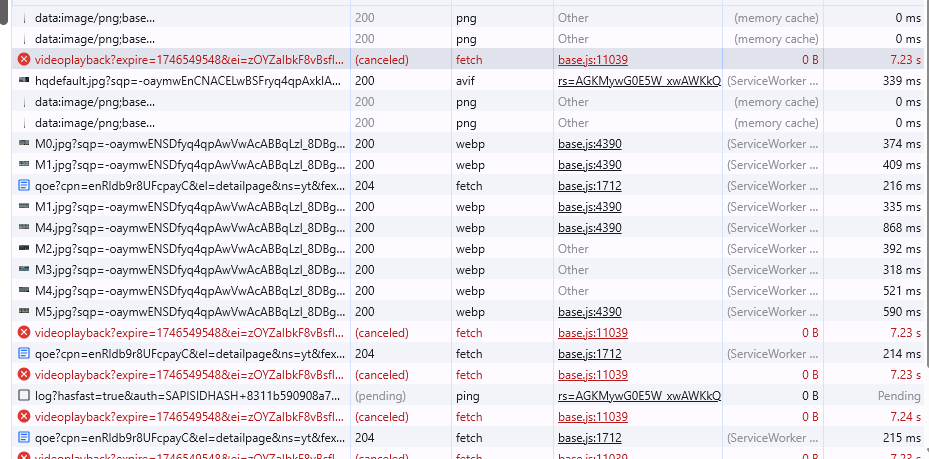This screenshot has width=929, height=459.
Task: Click the error icon of the 7.24 s videoplayback request
Action: coord(24,416)
